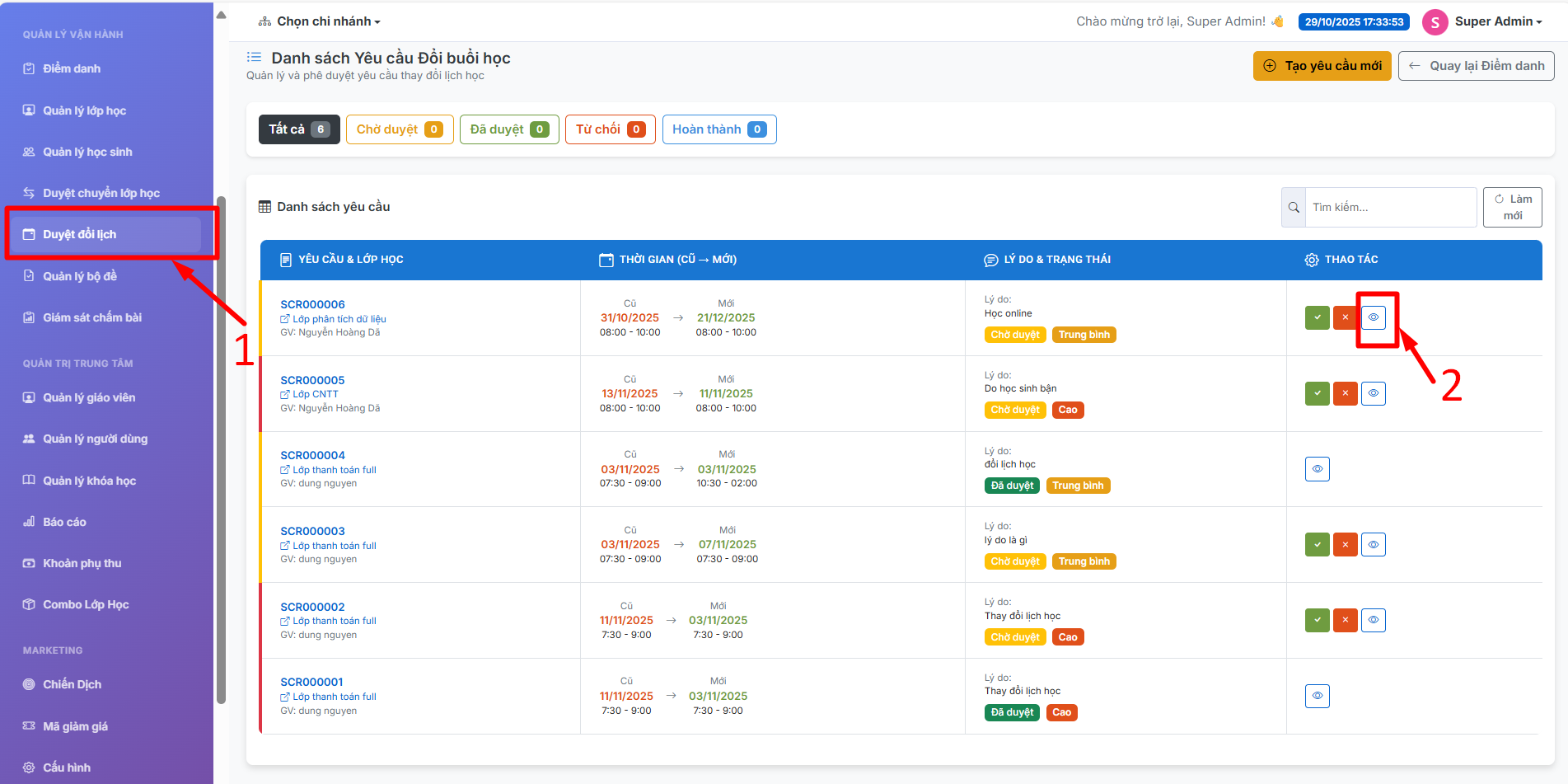
Task: View details of request SCR000004
Action: 1317,469
